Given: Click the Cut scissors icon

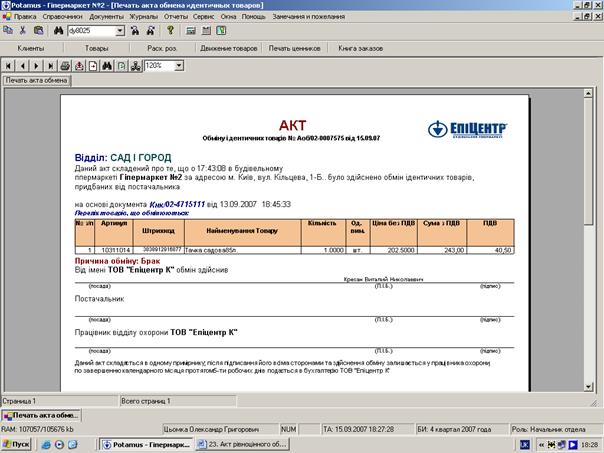Looking at the screenshot, I should tap(23, 30).
